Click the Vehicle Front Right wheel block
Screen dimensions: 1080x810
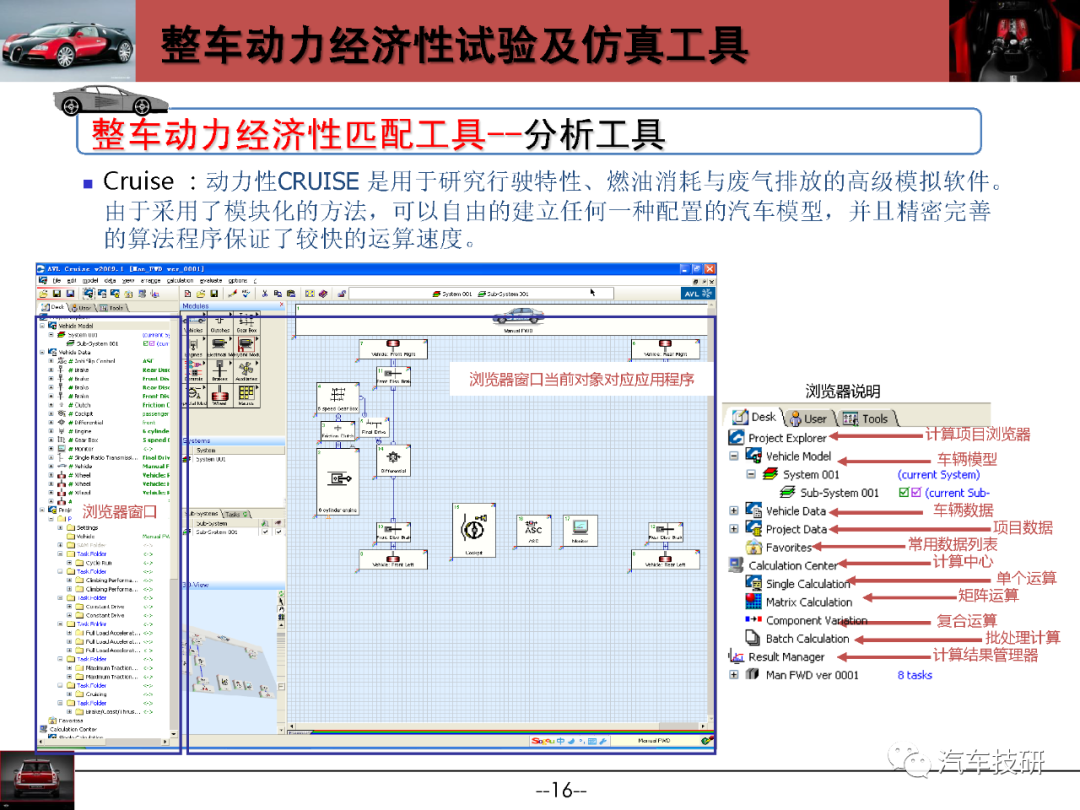[x=393, y=349]
